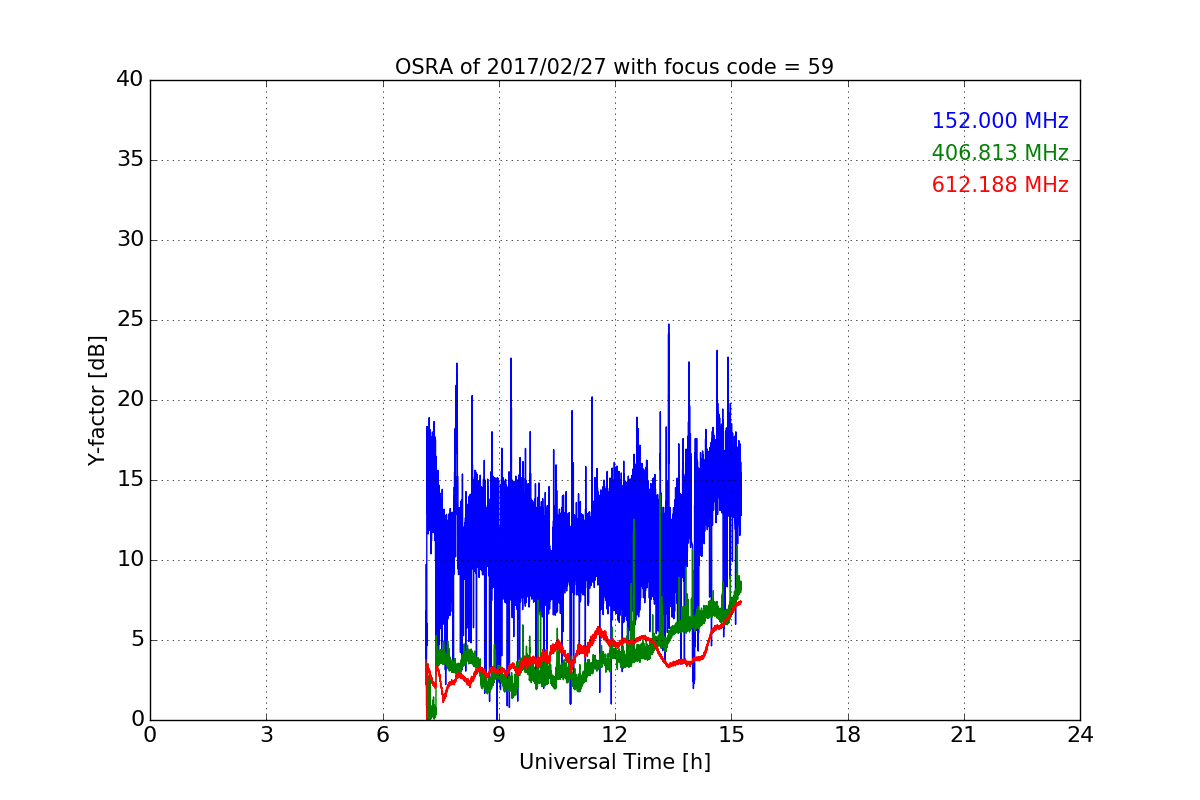The image size is (1200, 800).
Task: Click the y-axis tick label 5
Action: [136, 640]
